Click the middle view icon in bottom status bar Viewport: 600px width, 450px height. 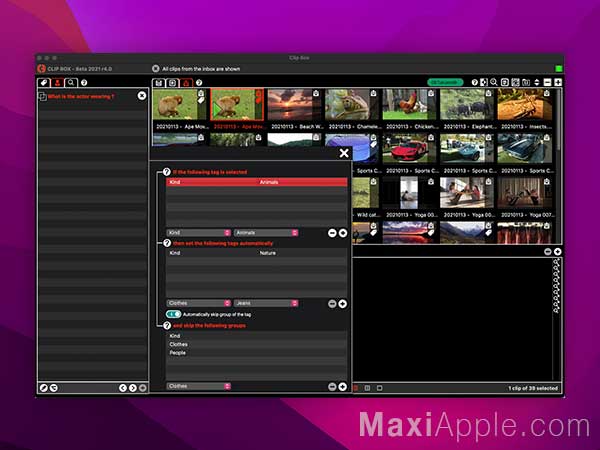click(x=367, y=388)
